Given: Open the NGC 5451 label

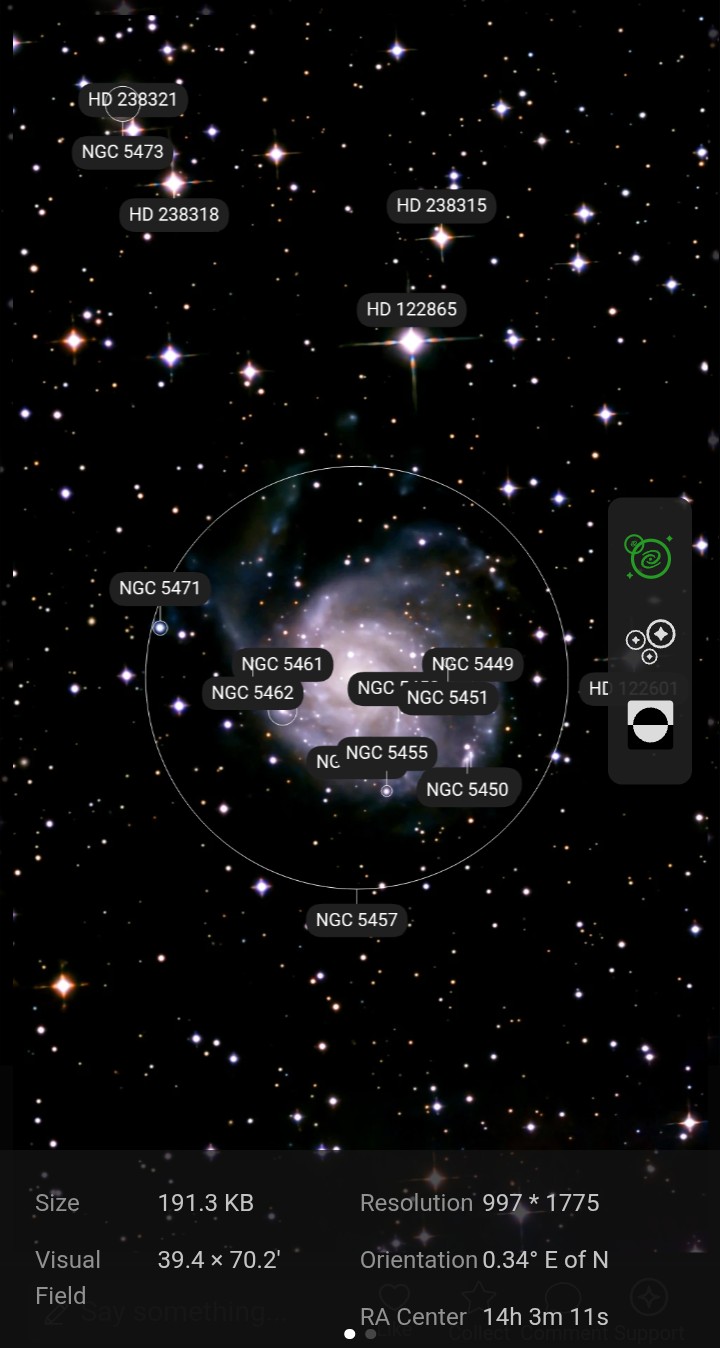Looking at the screenshot, I should click(447, 698).
